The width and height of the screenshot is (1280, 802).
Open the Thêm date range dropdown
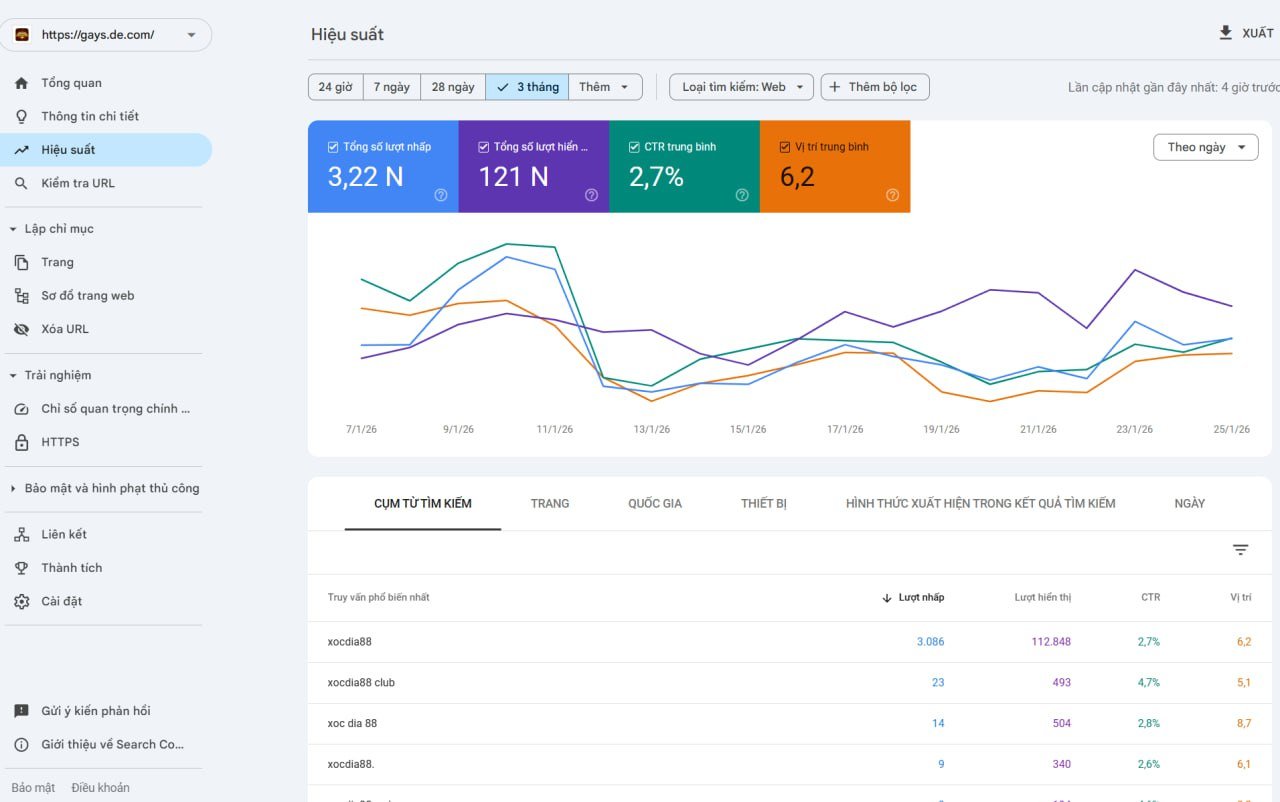605,87
